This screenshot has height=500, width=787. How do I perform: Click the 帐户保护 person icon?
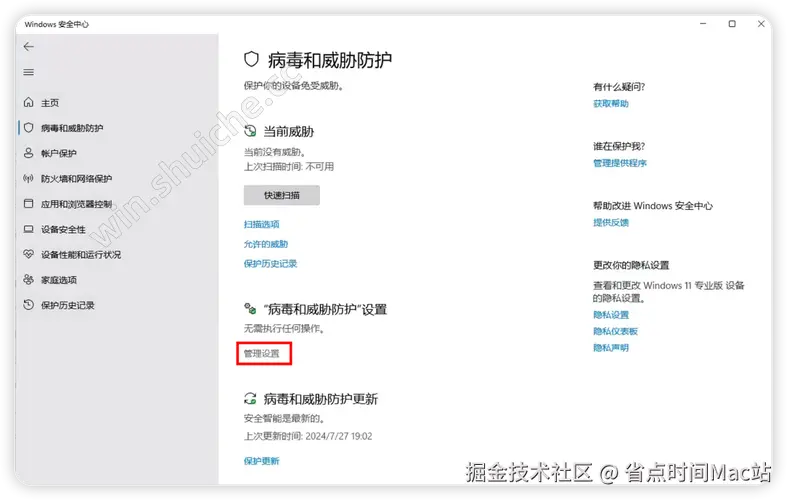[x=29, y=153]
